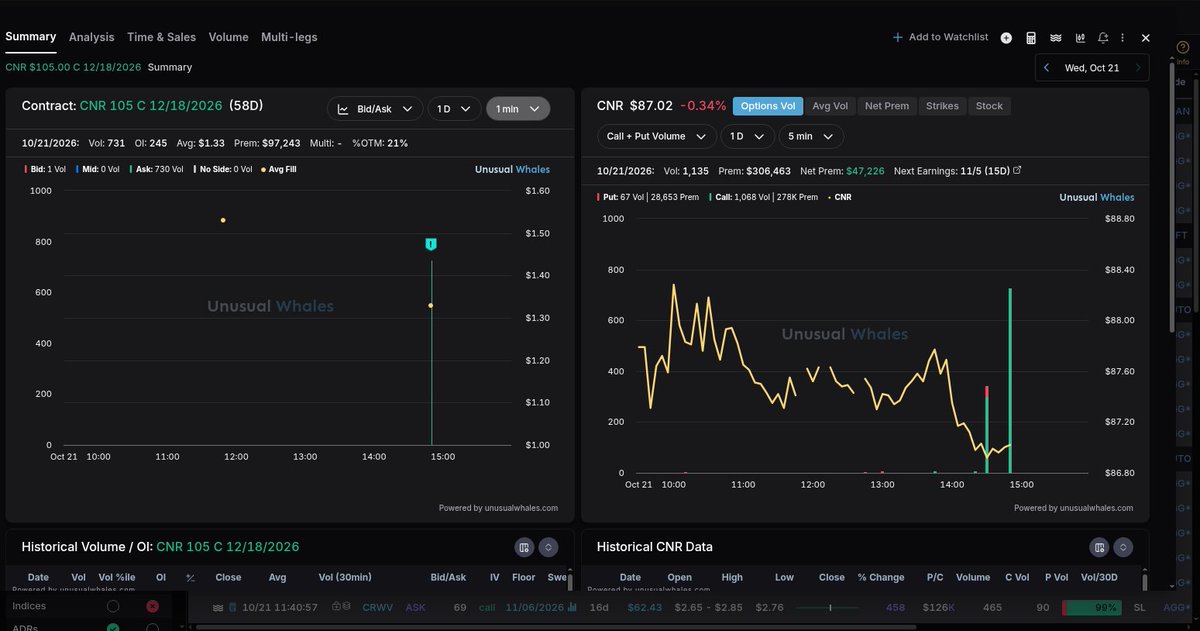
Task: Click the 11/06/2026 expiry in the CRWV row
Action: (535, 607)
